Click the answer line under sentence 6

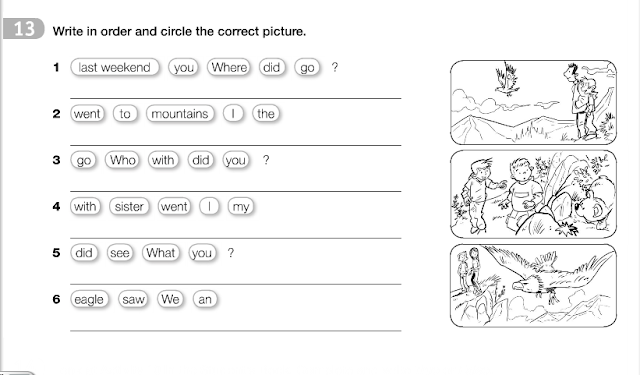tap(236, 331)
